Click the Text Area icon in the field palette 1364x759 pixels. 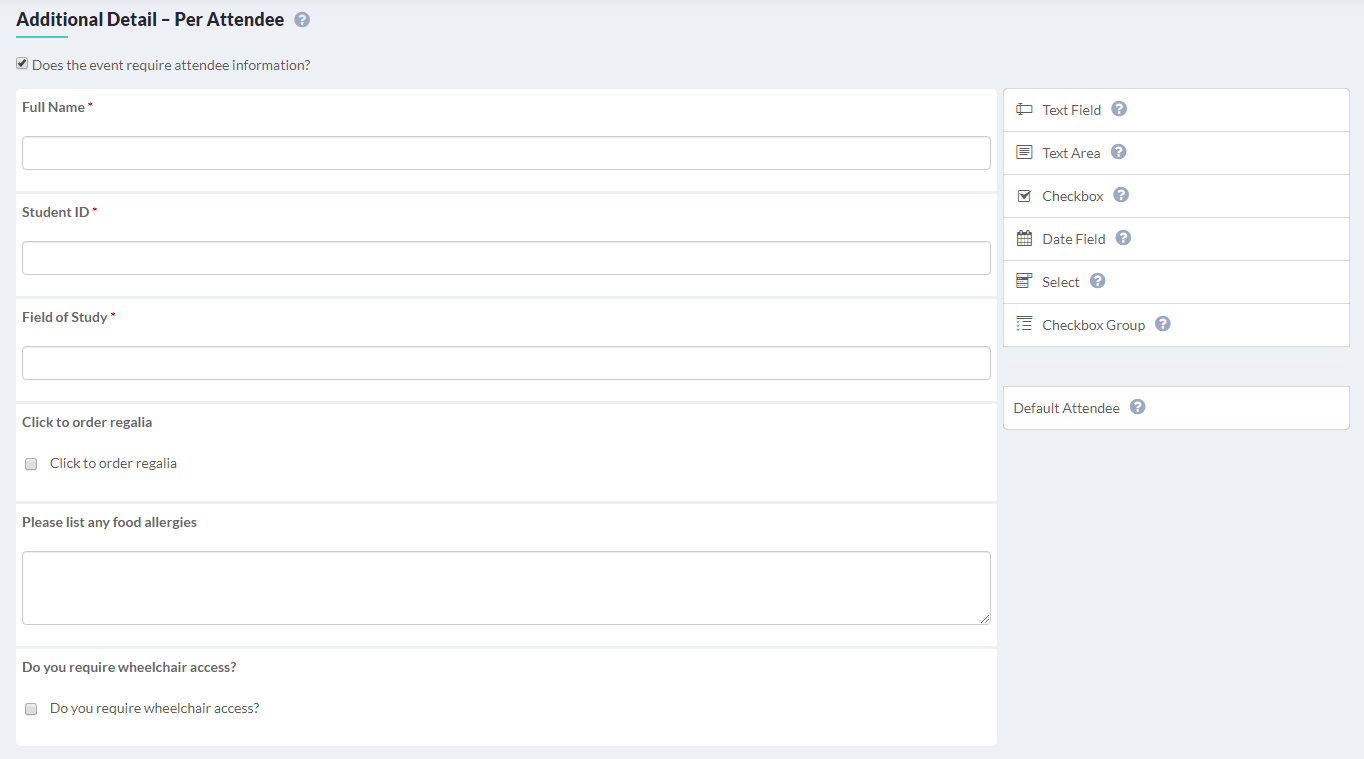[1024, 153]
